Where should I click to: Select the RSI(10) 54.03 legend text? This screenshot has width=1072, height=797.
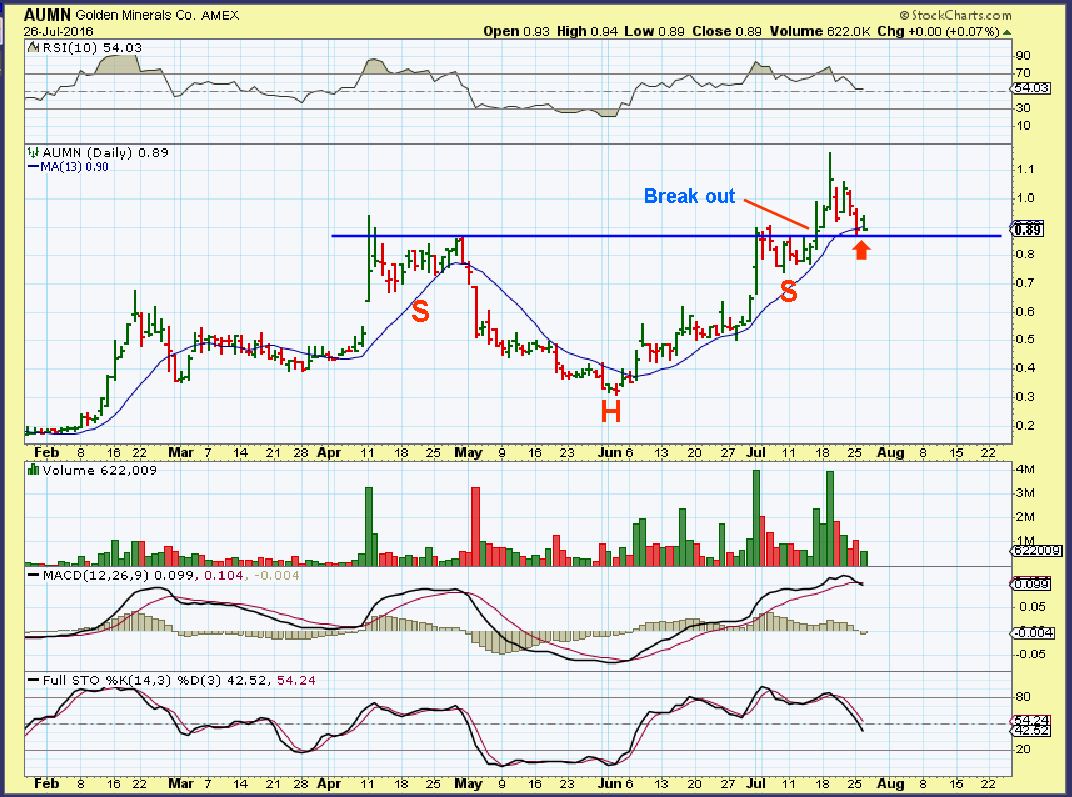click(90, 47)
